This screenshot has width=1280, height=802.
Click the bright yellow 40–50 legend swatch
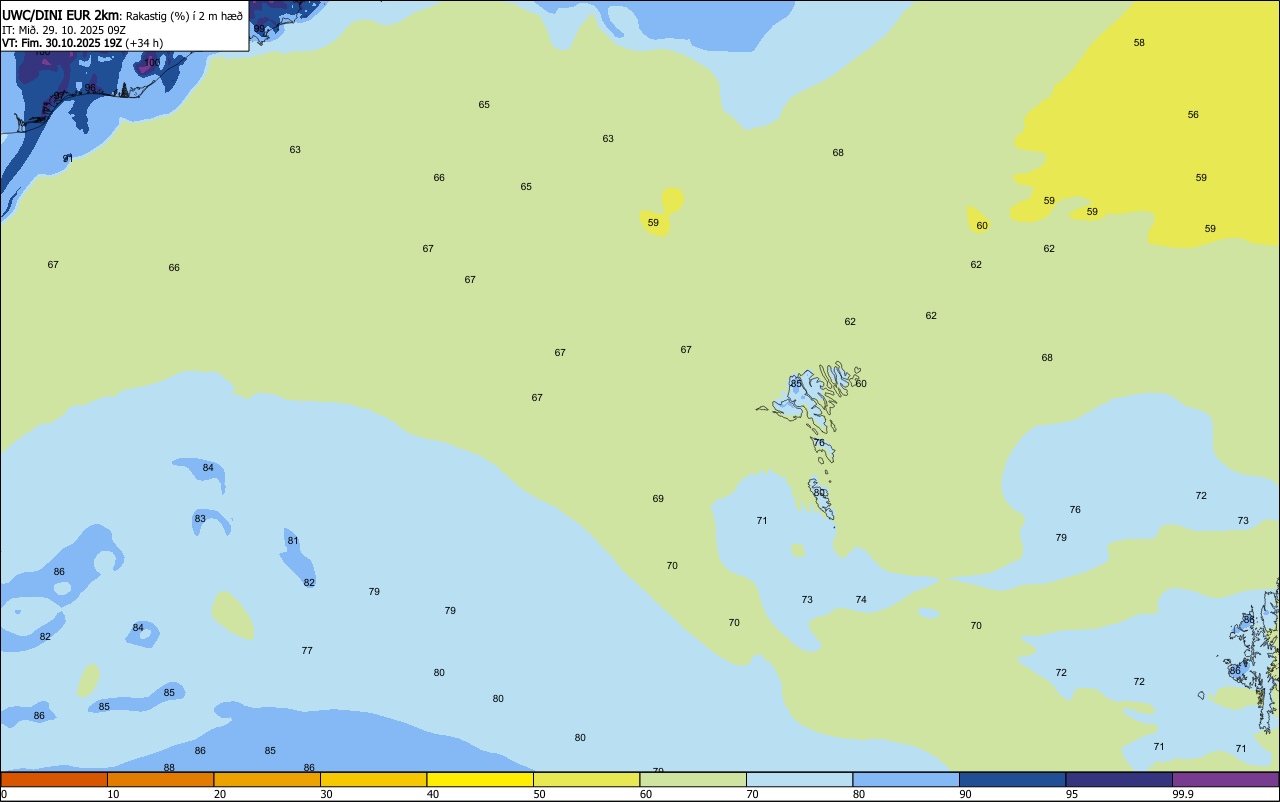click(480, 779)
